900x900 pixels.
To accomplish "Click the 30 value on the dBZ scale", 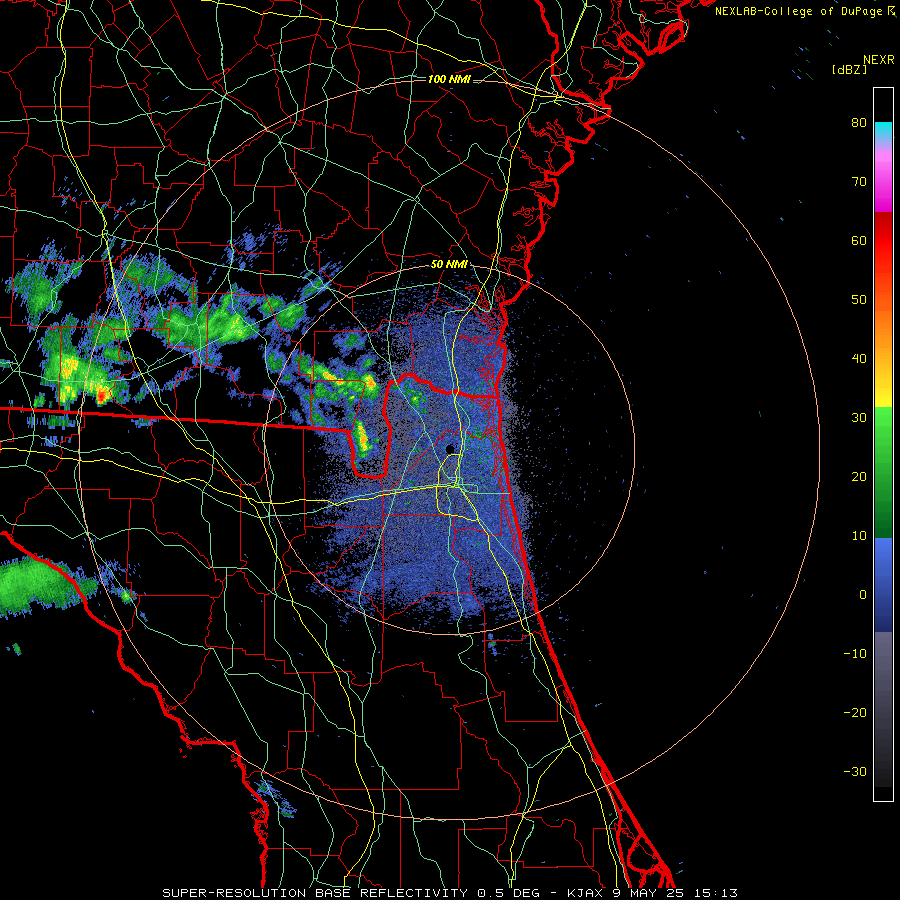I will pyautogui.click(x=859, y=418).
